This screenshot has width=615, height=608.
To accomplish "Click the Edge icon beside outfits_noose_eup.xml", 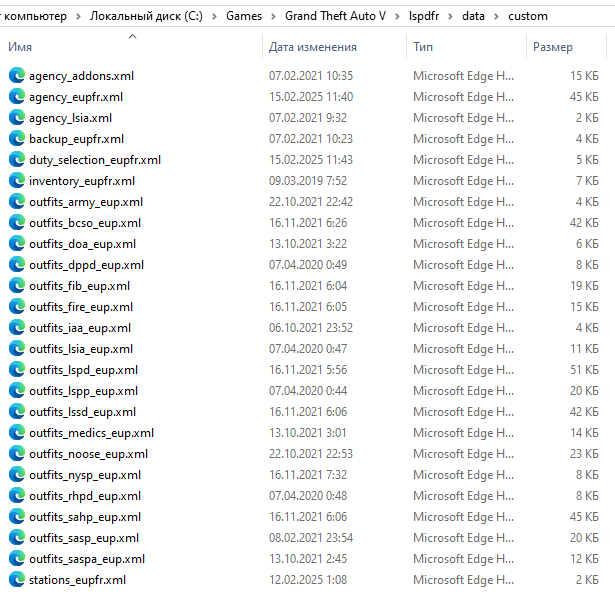I will tap(17, 454).
